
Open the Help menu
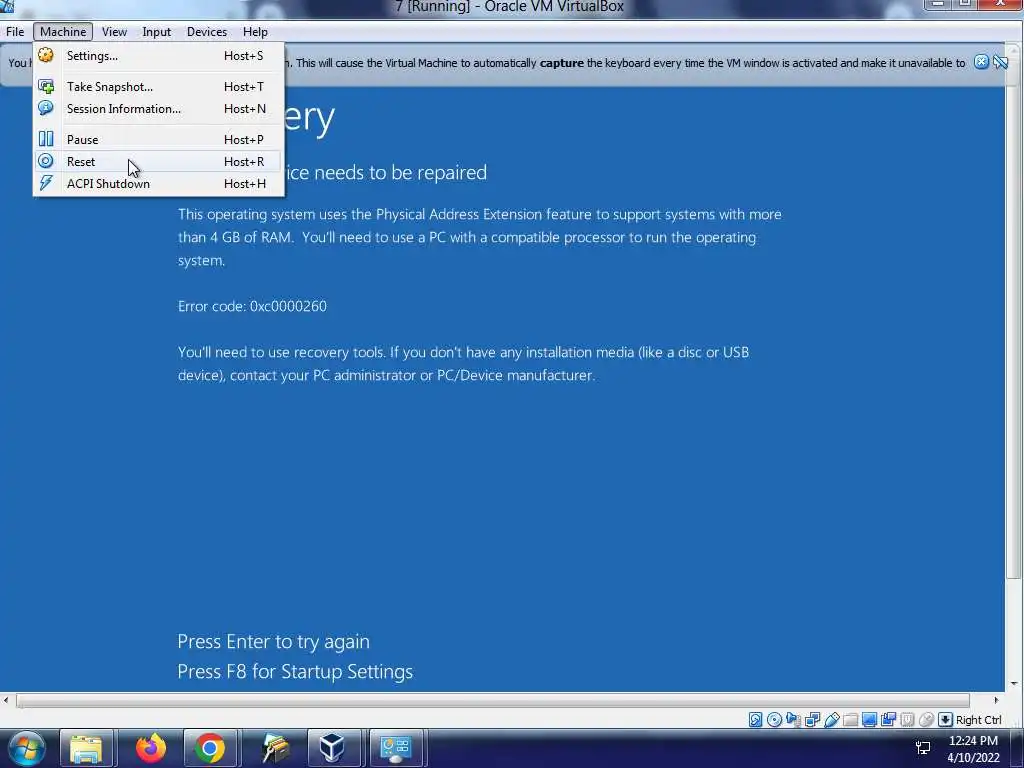[255, 32]
